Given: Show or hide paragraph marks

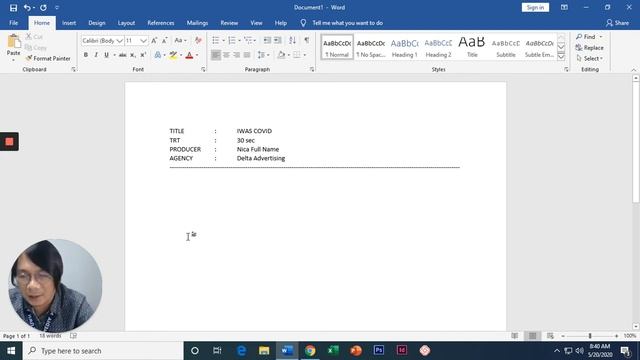Looking at the screenshot, I should [x=307, y=40].
